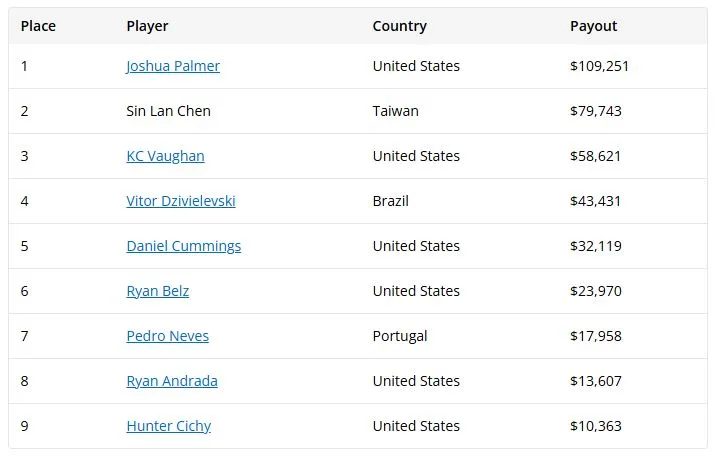Open Joshua Palmer's player profile link

click(x=173, y=66)
